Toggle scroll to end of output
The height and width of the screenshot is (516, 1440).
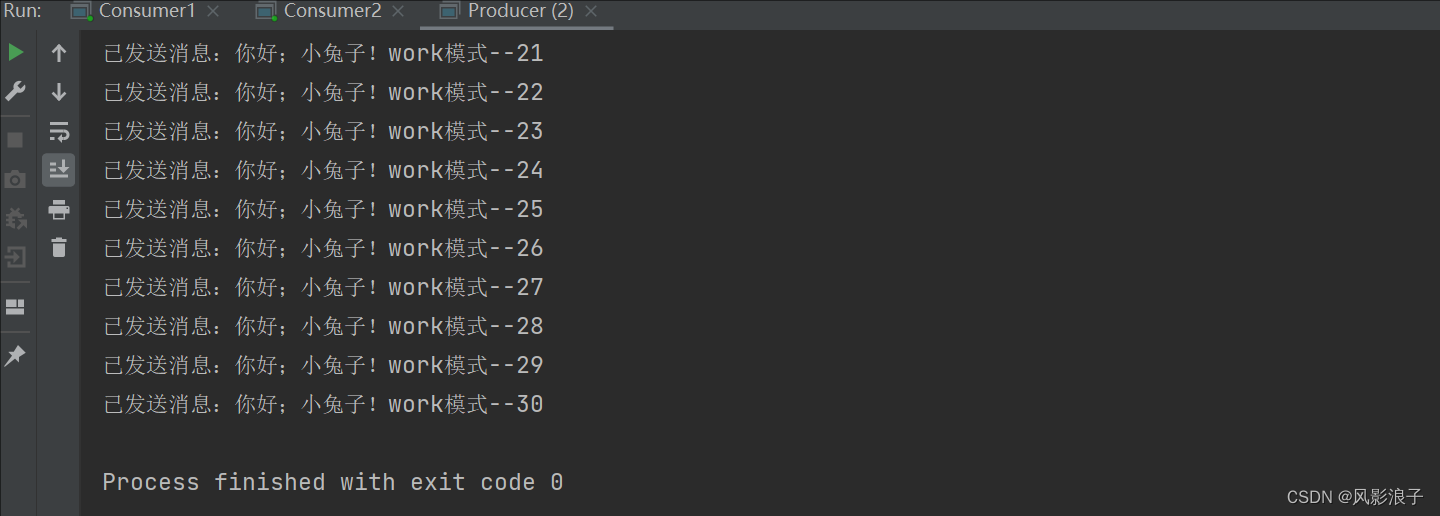(59, 170)
